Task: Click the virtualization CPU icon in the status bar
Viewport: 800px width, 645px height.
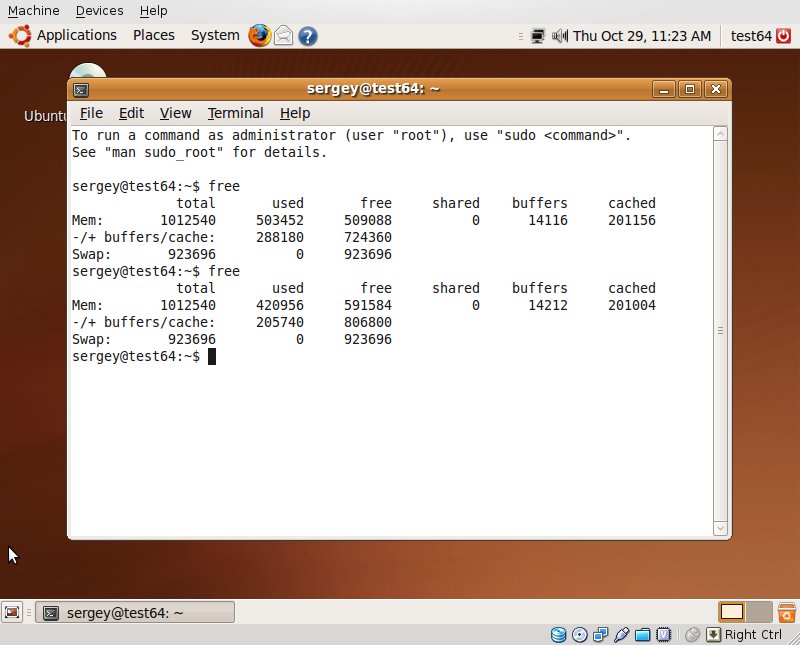Action: (664, 634)
